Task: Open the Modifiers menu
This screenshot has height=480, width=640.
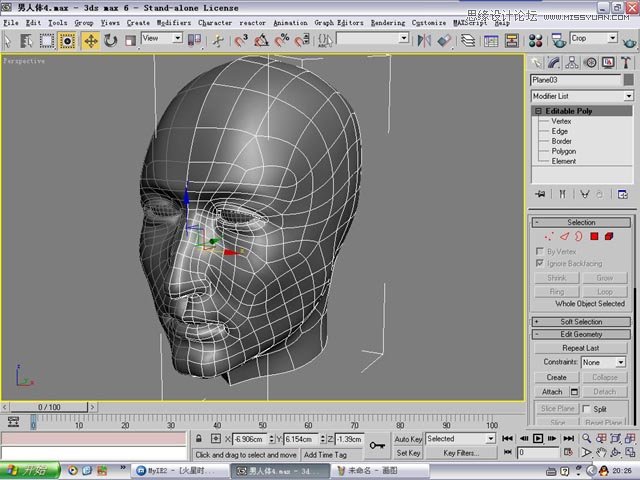Action: pos(173,22)
